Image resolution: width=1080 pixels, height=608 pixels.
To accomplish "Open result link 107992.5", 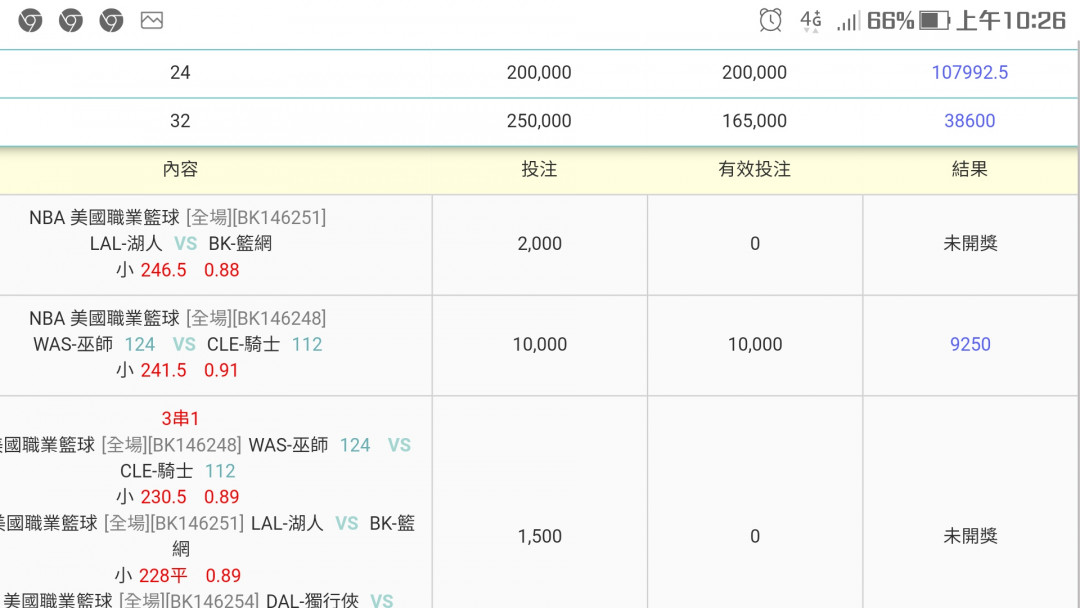I will point(970,72).
